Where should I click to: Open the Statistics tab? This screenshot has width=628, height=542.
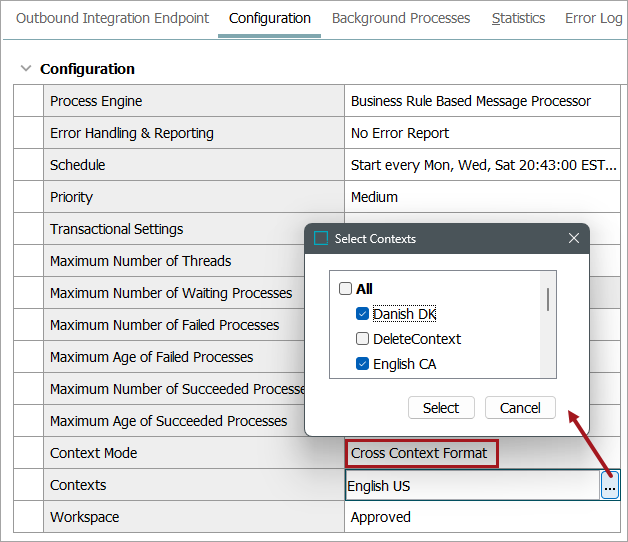coord(518,18)
